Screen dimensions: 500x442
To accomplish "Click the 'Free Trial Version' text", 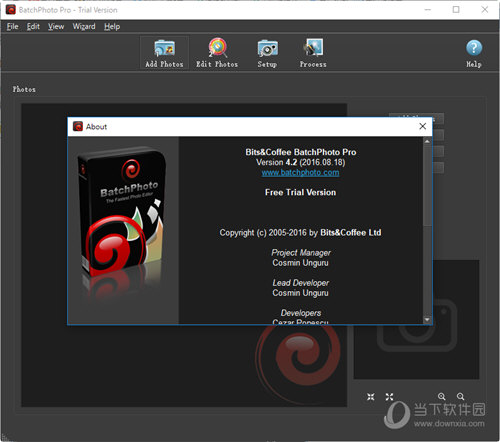I will (x=300, y=192).
